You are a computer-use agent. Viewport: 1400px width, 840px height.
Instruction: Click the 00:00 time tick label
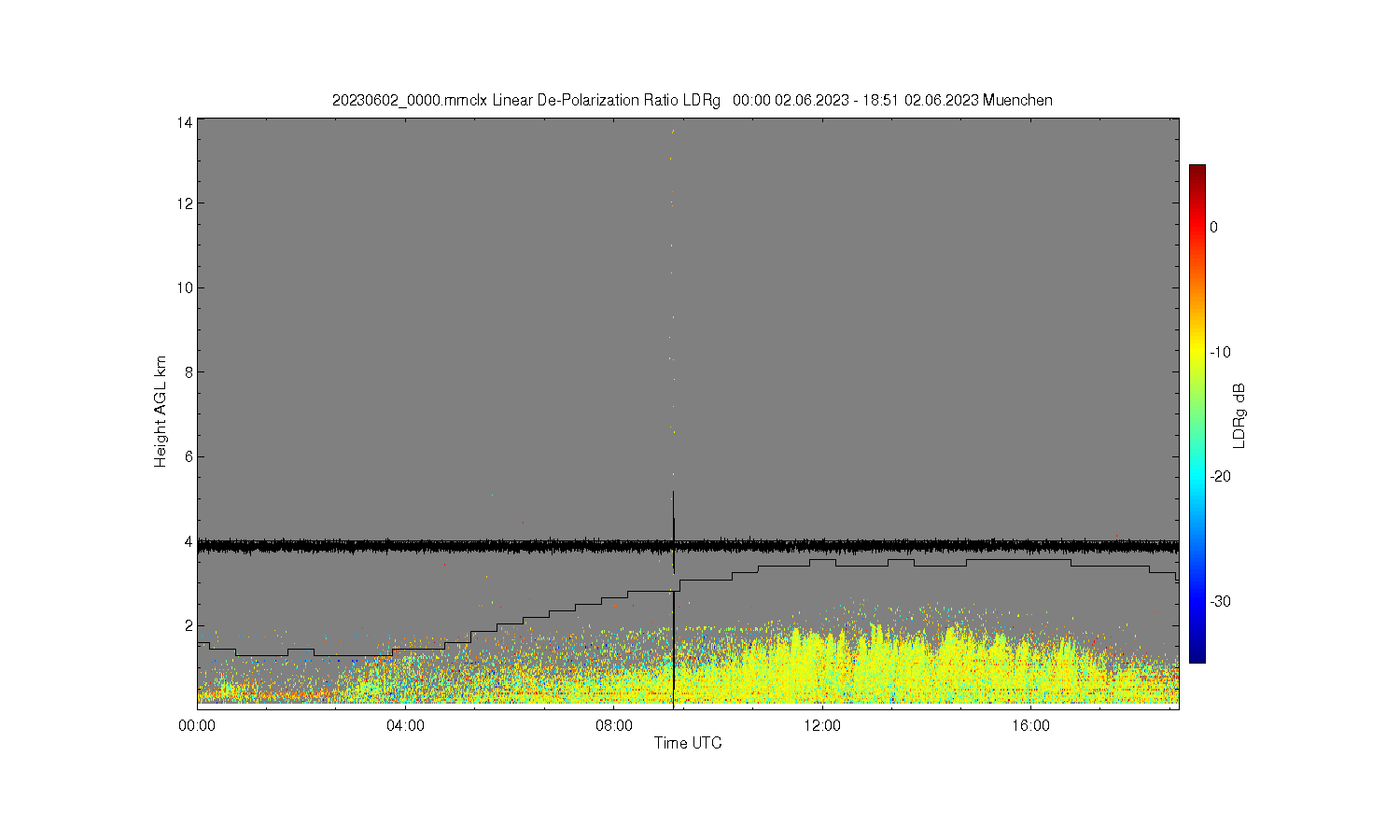pyautogui.click(x=198, y=725)
